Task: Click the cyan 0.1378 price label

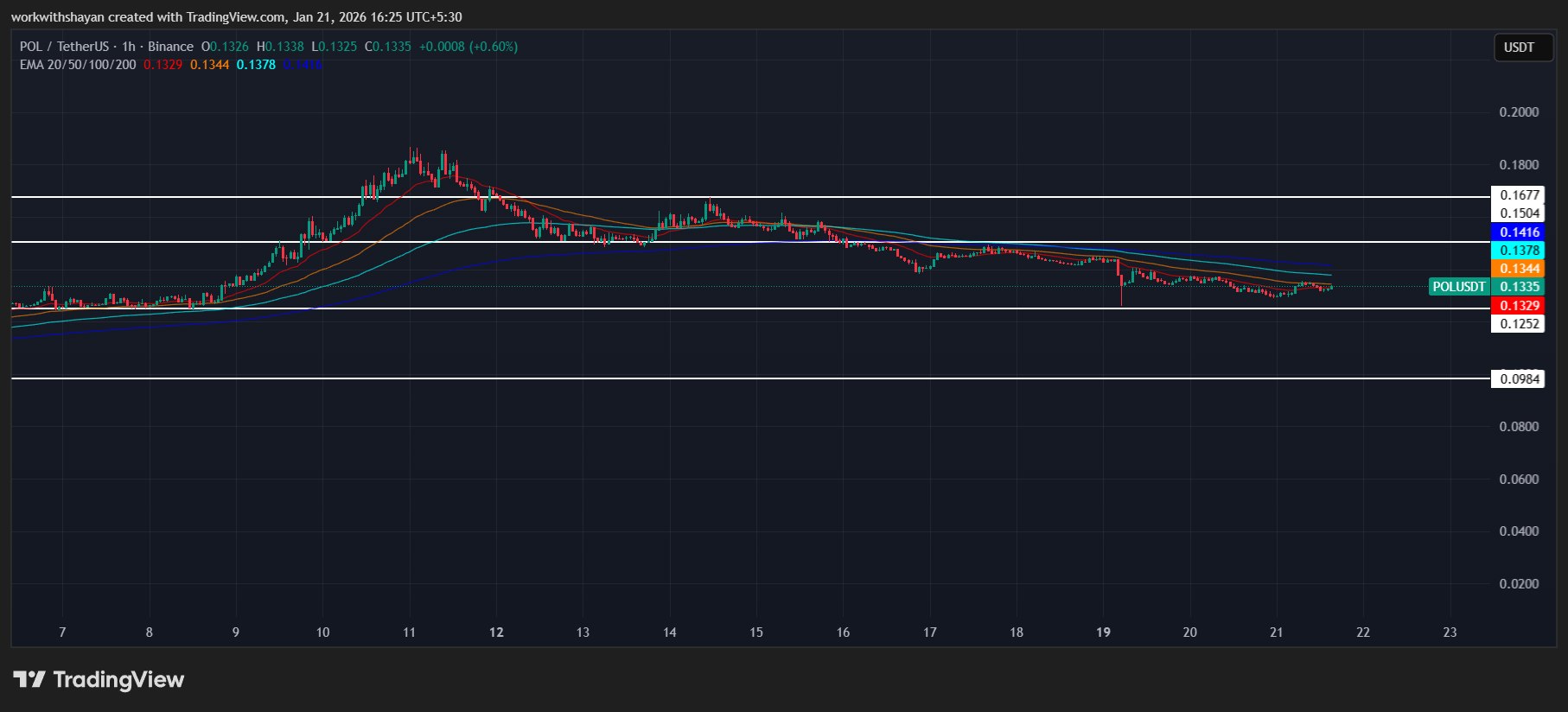Action: click(1519, 251)
